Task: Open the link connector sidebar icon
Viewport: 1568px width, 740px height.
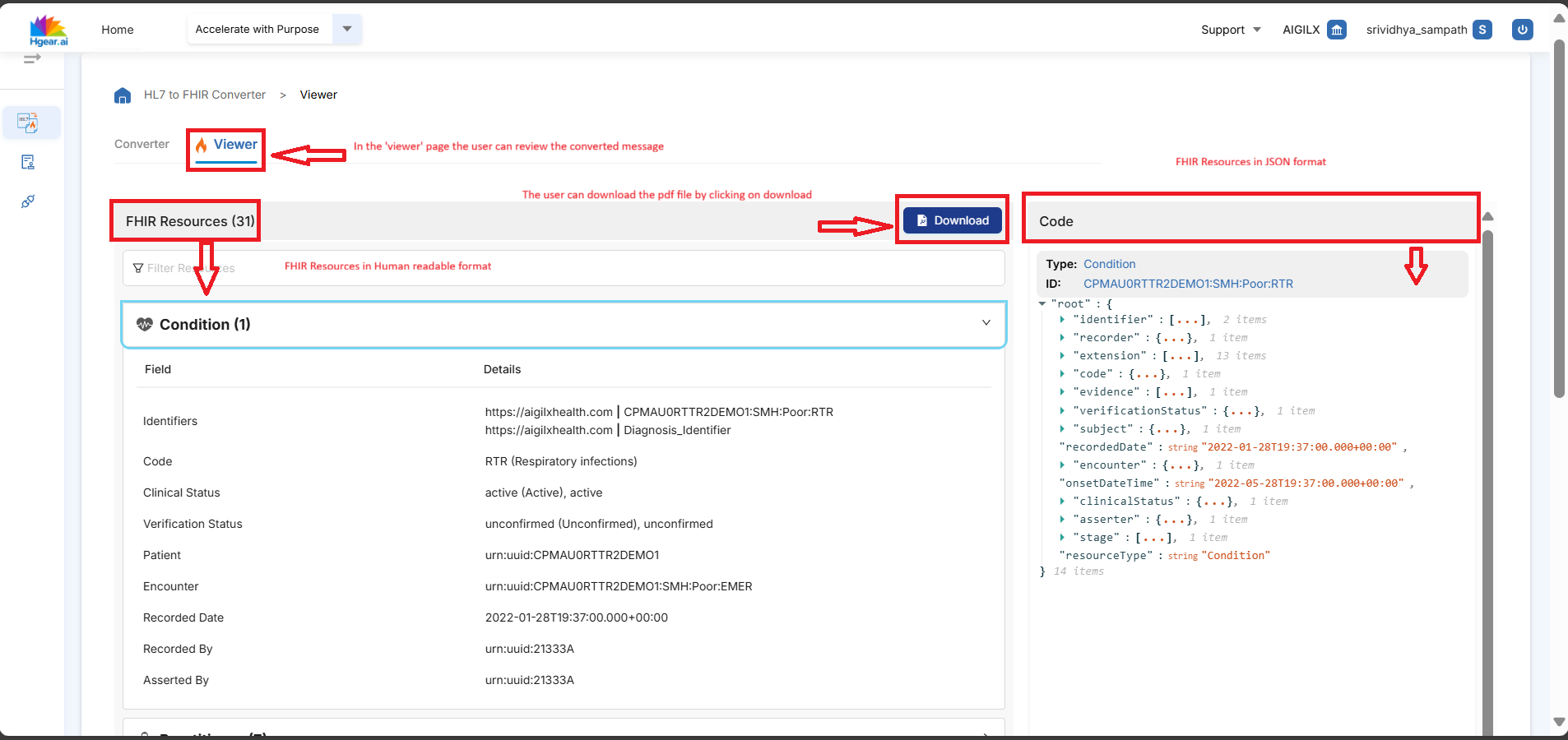Action: 28,201
